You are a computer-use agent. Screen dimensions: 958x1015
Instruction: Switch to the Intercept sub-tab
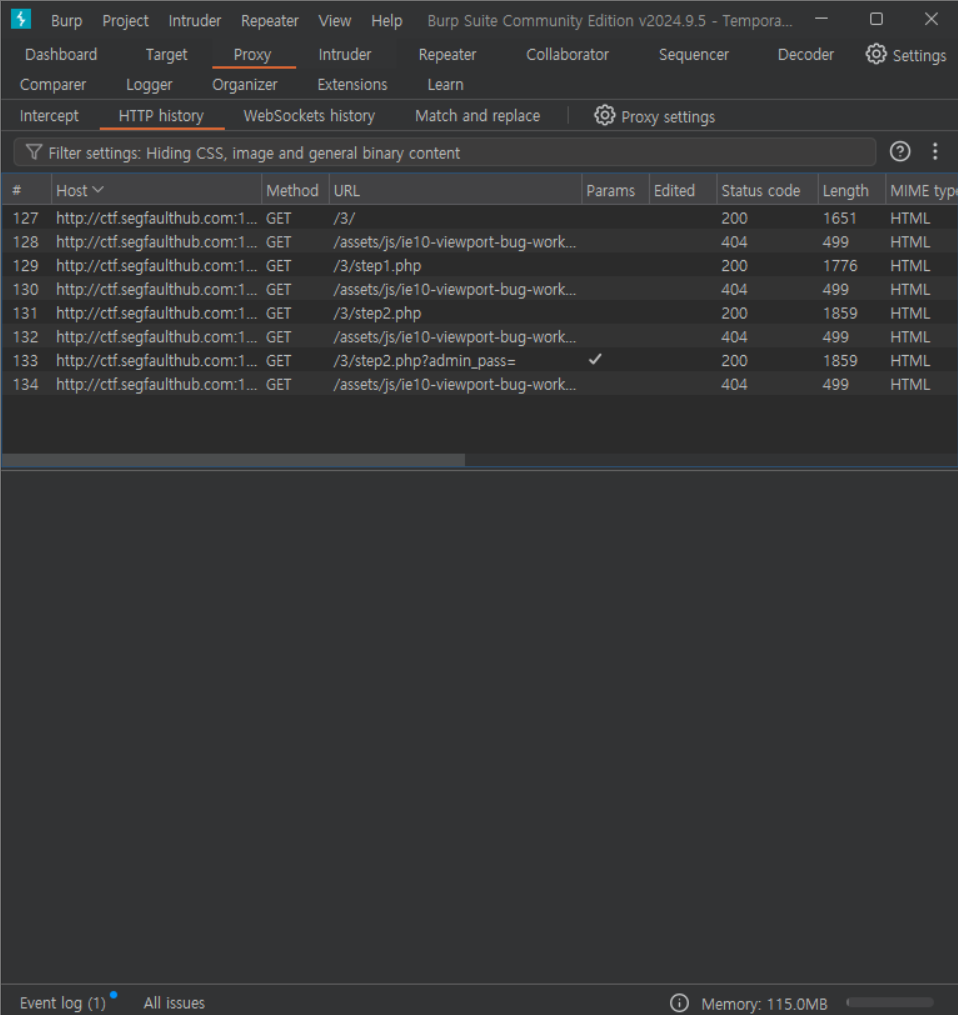point(49,116)
